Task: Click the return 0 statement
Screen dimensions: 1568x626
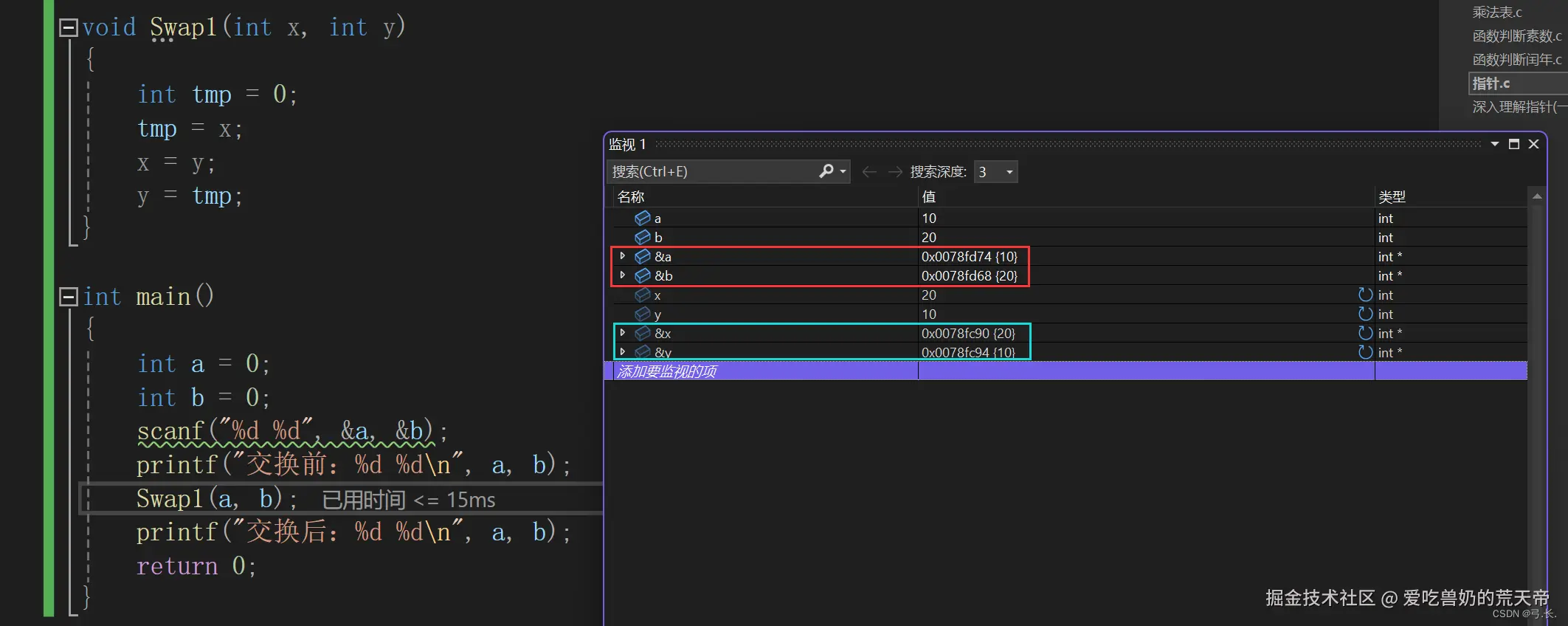Action: pyautogui.click(x=196, y=566)
